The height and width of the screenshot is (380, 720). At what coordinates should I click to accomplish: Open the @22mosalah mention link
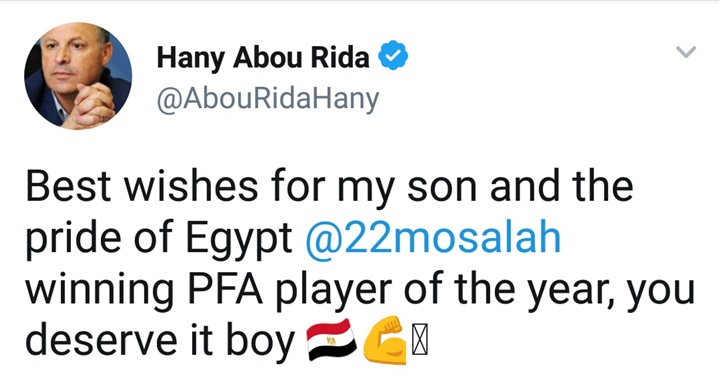point(433,238)
